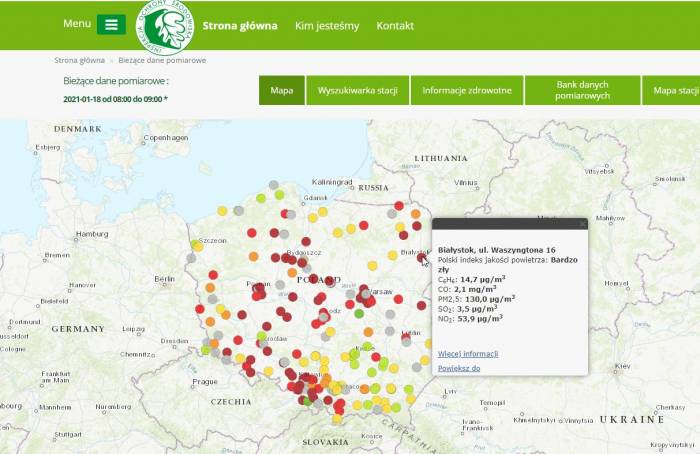Open the Informacje zdrowotne tab
The image size is (700, 454).
point(467,91)
